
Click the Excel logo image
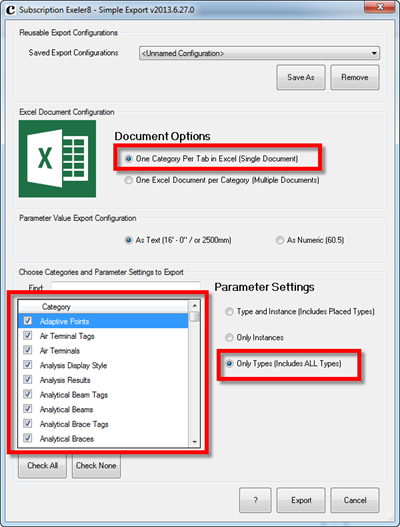[x=57, y=159]
